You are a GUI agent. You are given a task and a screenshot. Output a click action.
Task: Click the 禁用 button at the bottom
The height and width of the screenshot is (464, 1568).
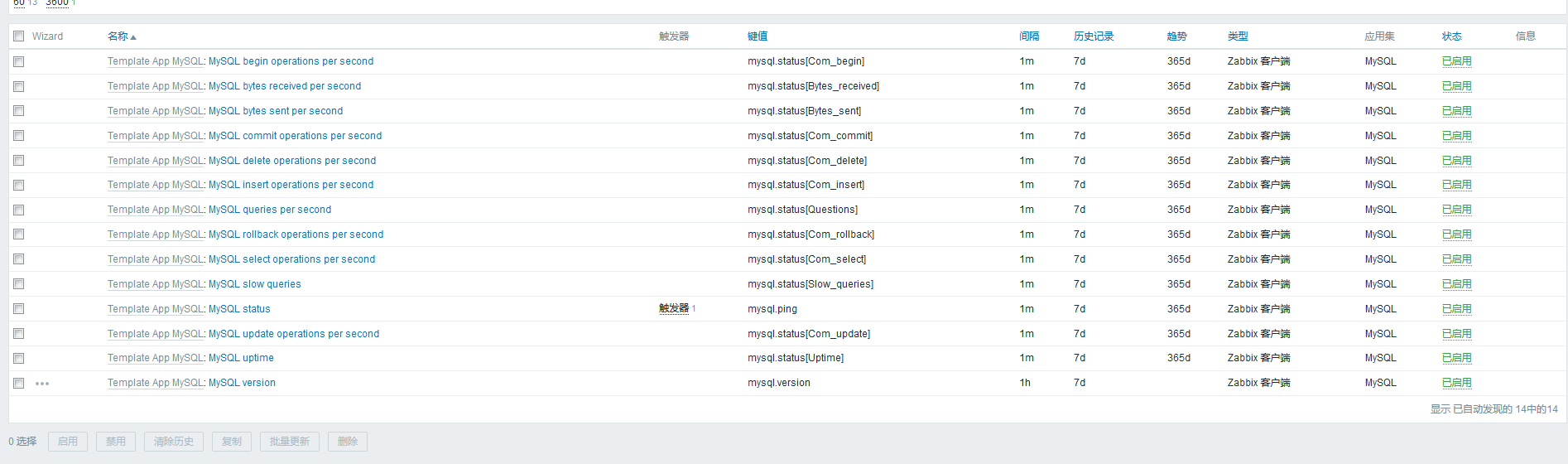click(x=116, y=442)
